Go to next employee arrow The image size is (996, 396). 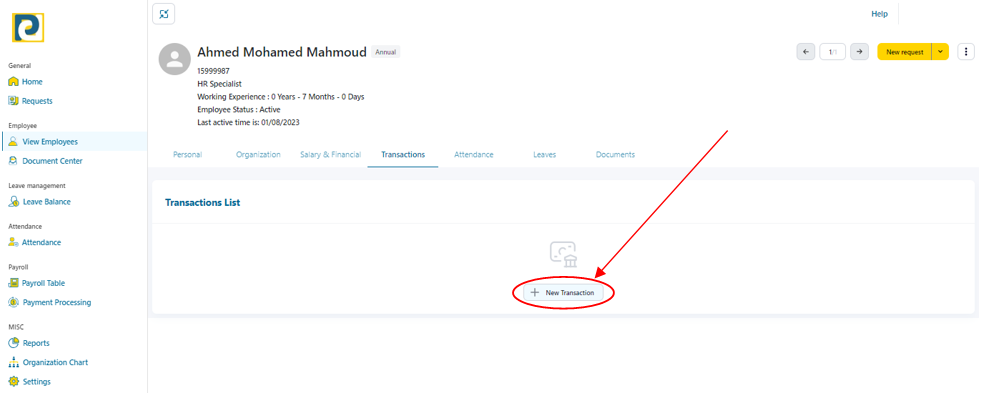[x=859, y=52]
